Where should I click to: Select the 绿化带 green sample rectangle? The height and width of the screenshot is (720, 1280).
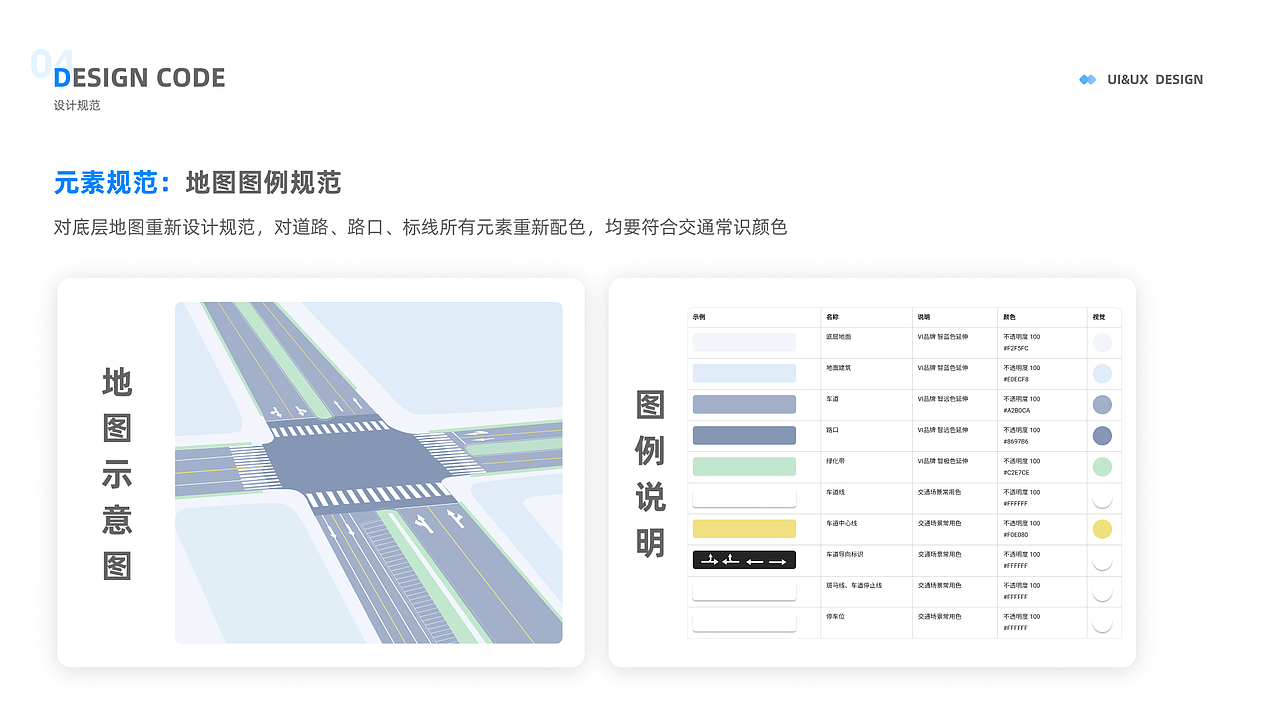click(744, 466)
